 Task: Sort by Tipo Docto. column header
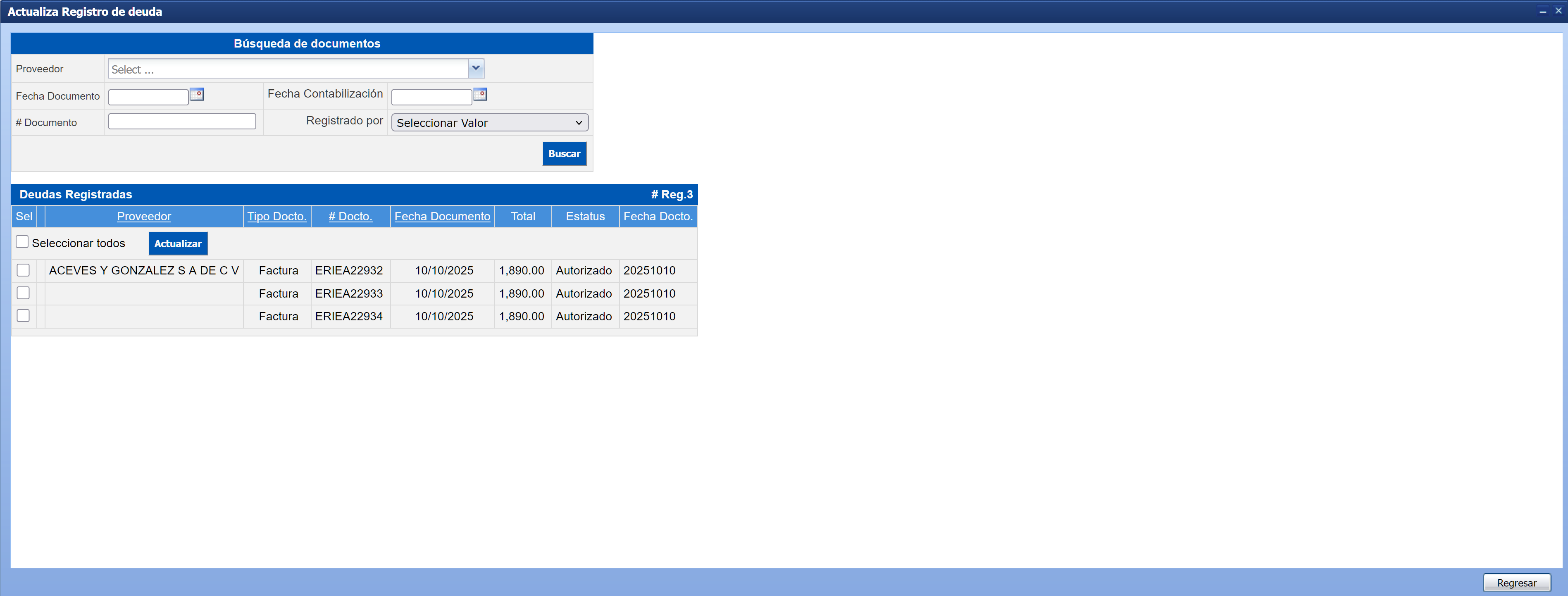point(276,216)
